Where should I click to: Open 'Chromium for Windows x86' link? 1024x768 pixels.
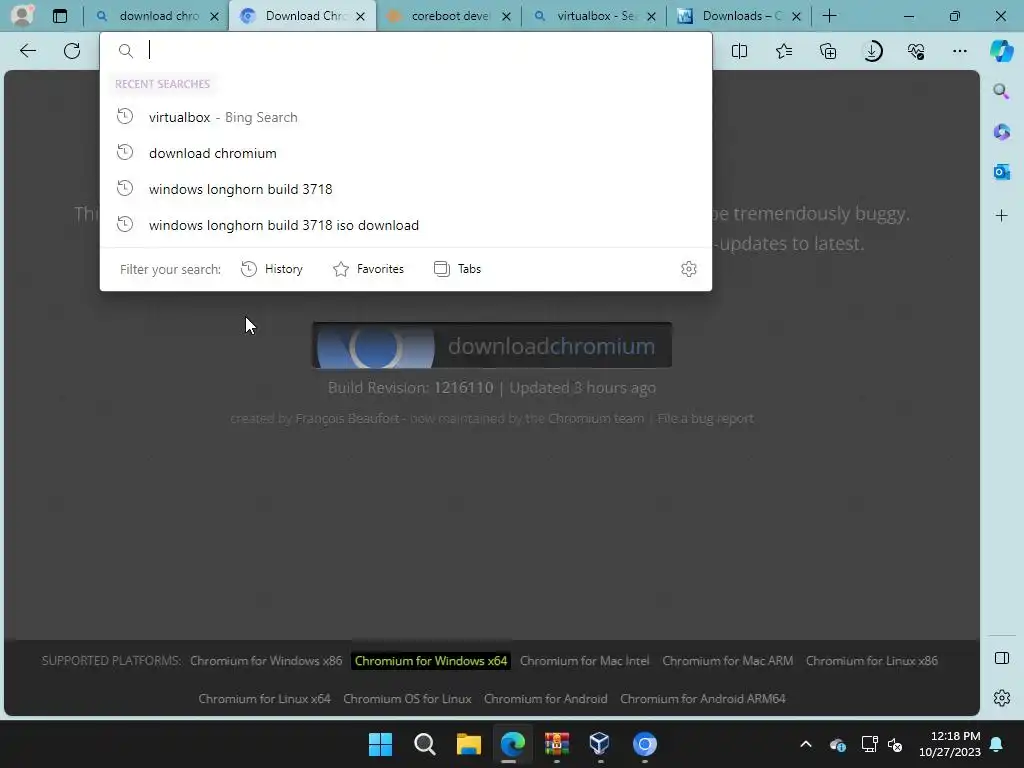point(266,661)
